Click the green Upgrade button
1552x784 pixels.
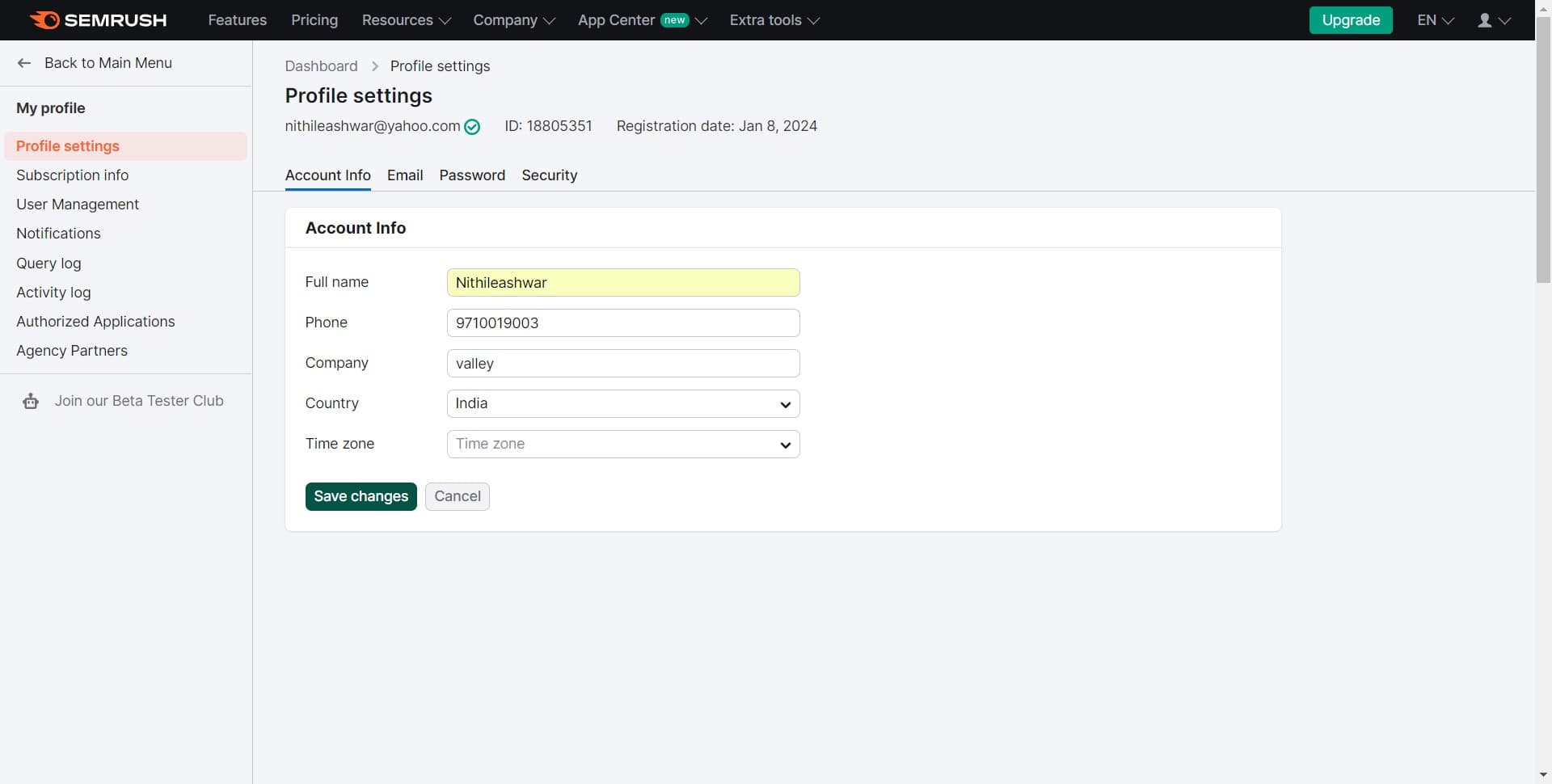(x=1350, y=20)
